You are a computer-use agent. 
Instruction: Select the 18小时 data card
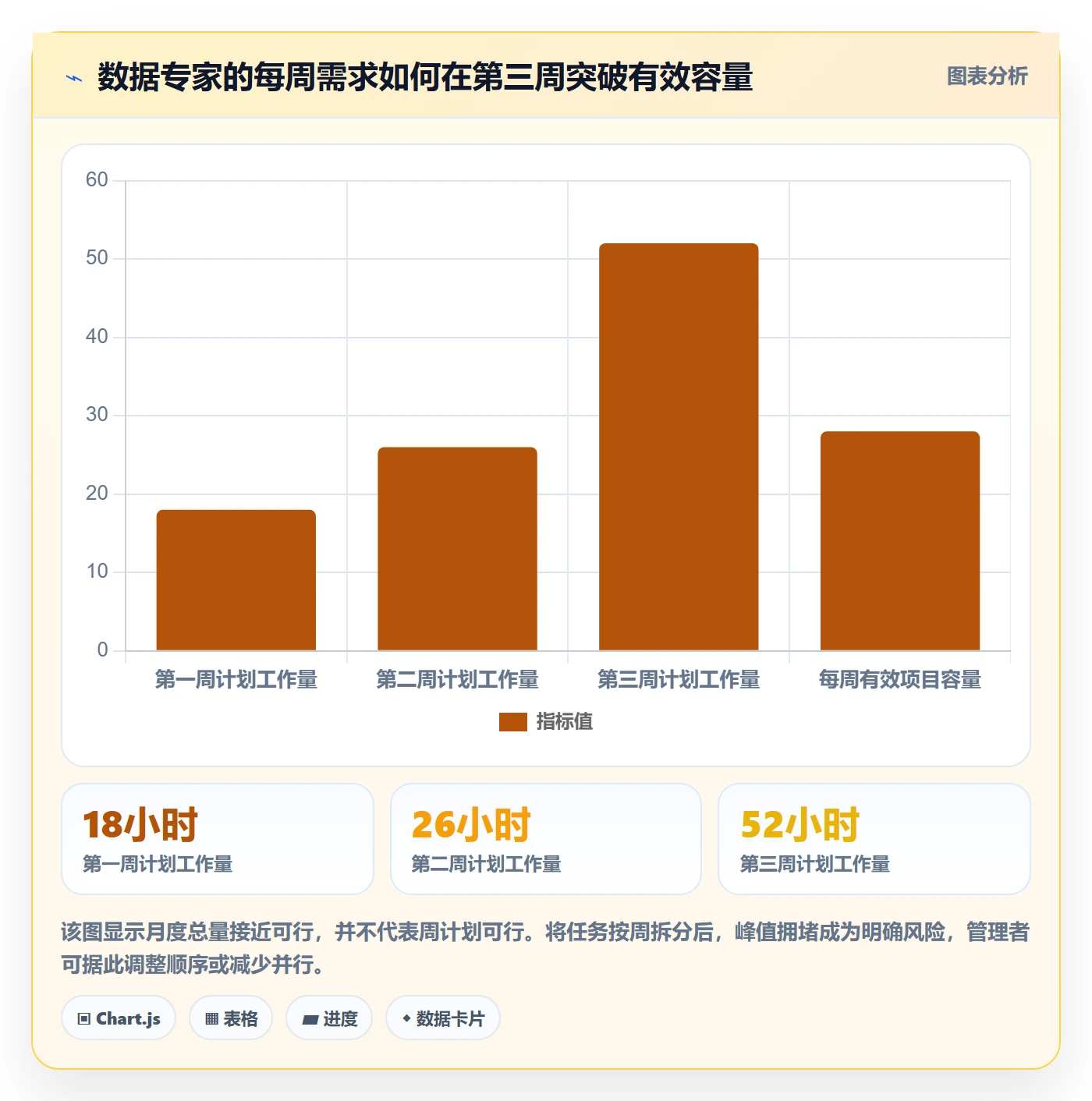(x=218, y=839)
